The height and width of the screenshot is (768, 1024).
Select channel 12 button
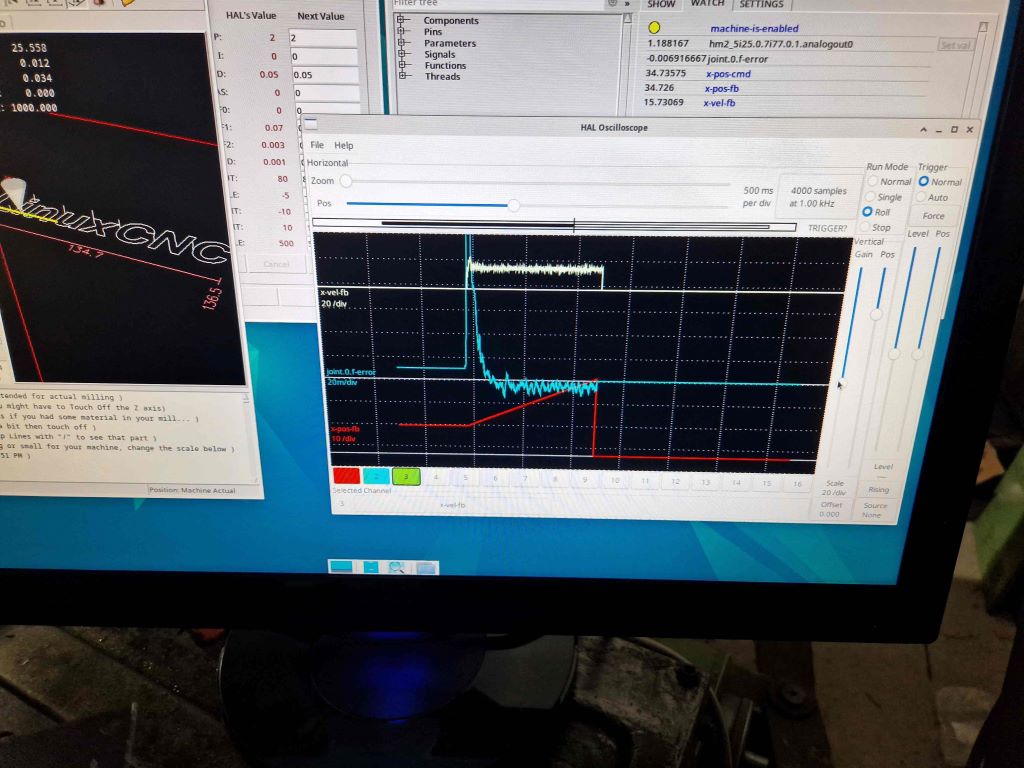pos(675,481)
